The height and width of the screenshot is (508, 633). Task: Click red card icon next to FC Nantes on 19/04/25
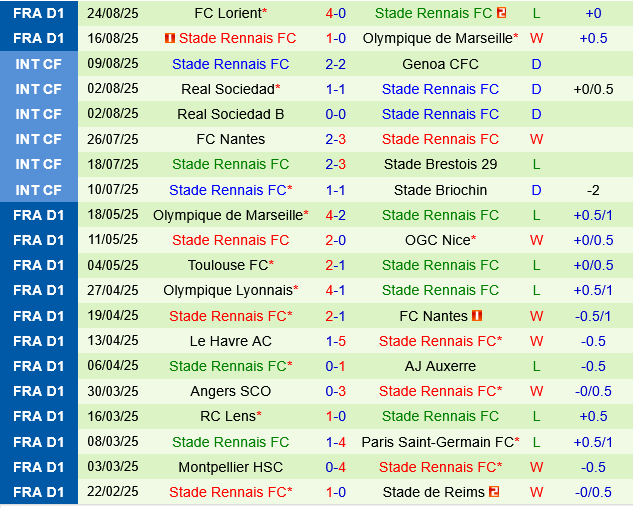click(477, 316)
